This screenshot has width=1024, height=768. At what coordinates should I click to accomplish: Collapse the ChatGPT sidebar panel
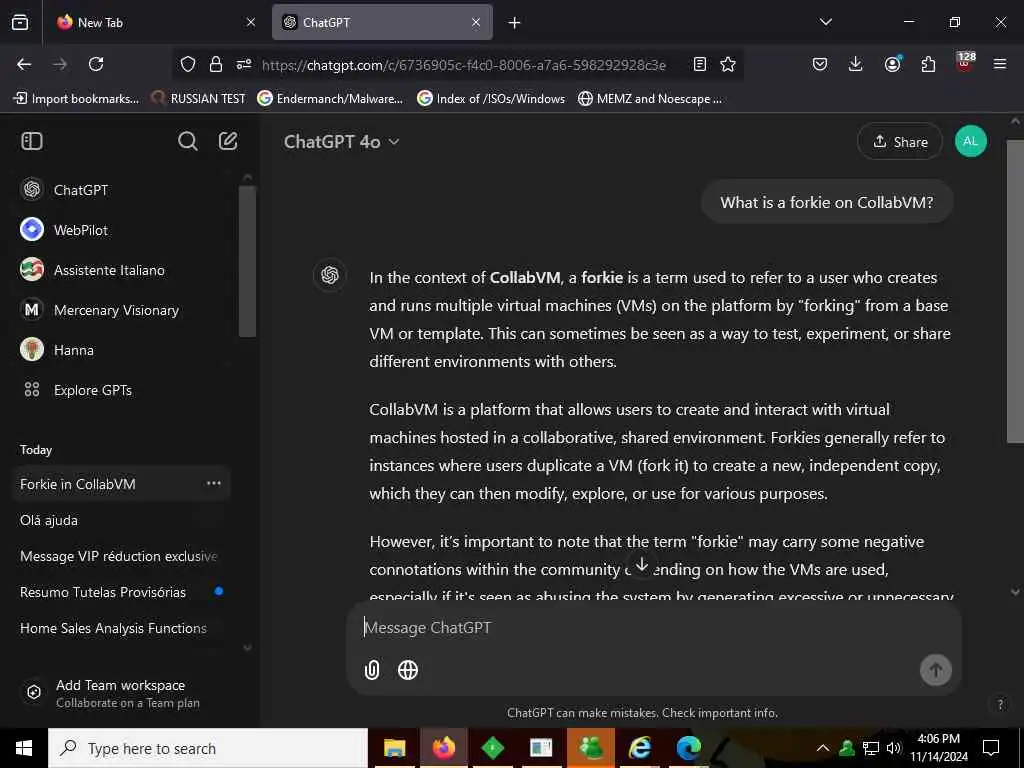click(x=32, y=141)
